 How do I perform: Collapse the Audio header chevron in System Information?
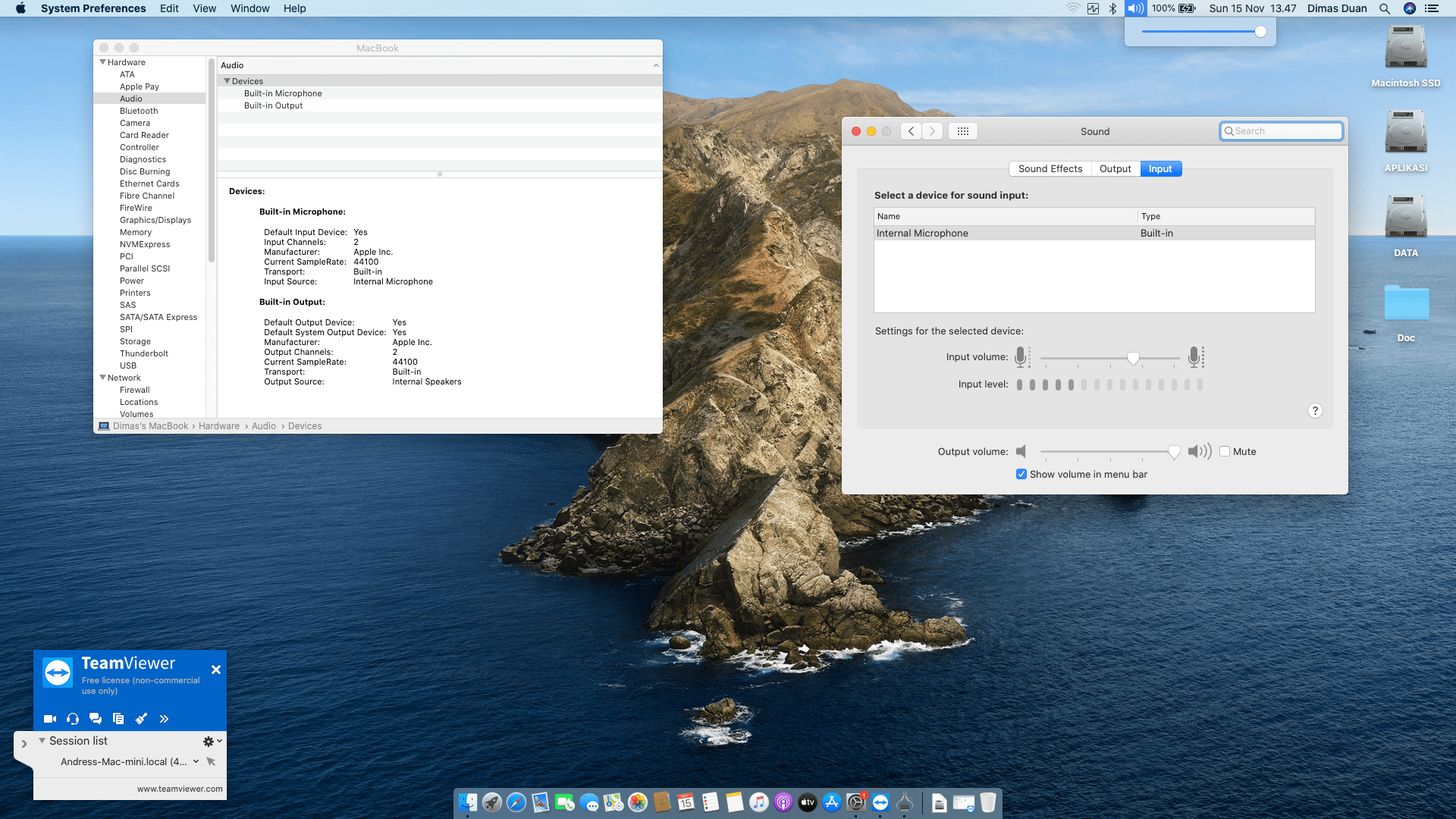(x=656, y=66)
